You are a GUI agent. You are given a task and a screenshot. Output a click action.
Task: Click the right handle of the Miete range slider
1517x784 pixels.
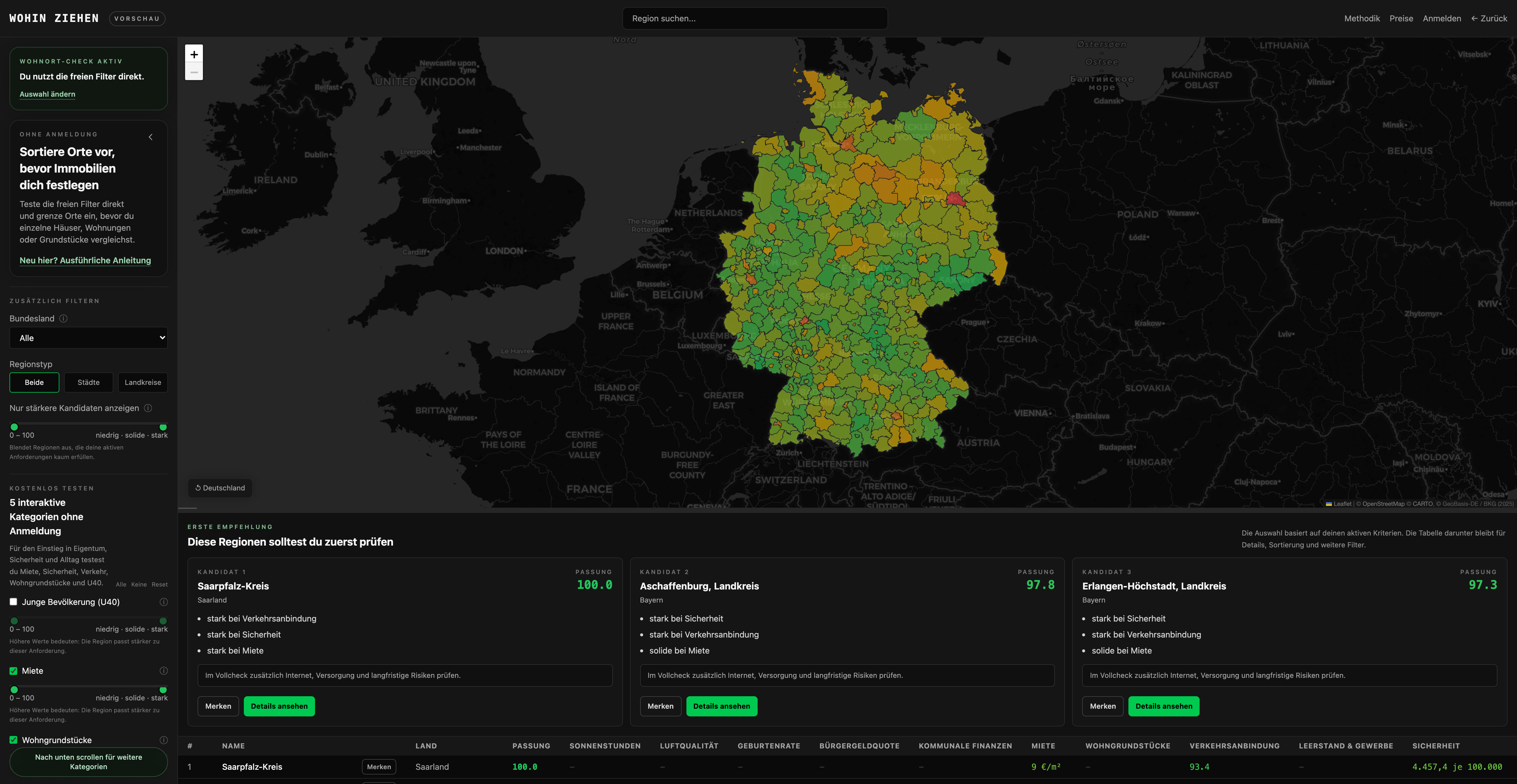coord(163,690)
